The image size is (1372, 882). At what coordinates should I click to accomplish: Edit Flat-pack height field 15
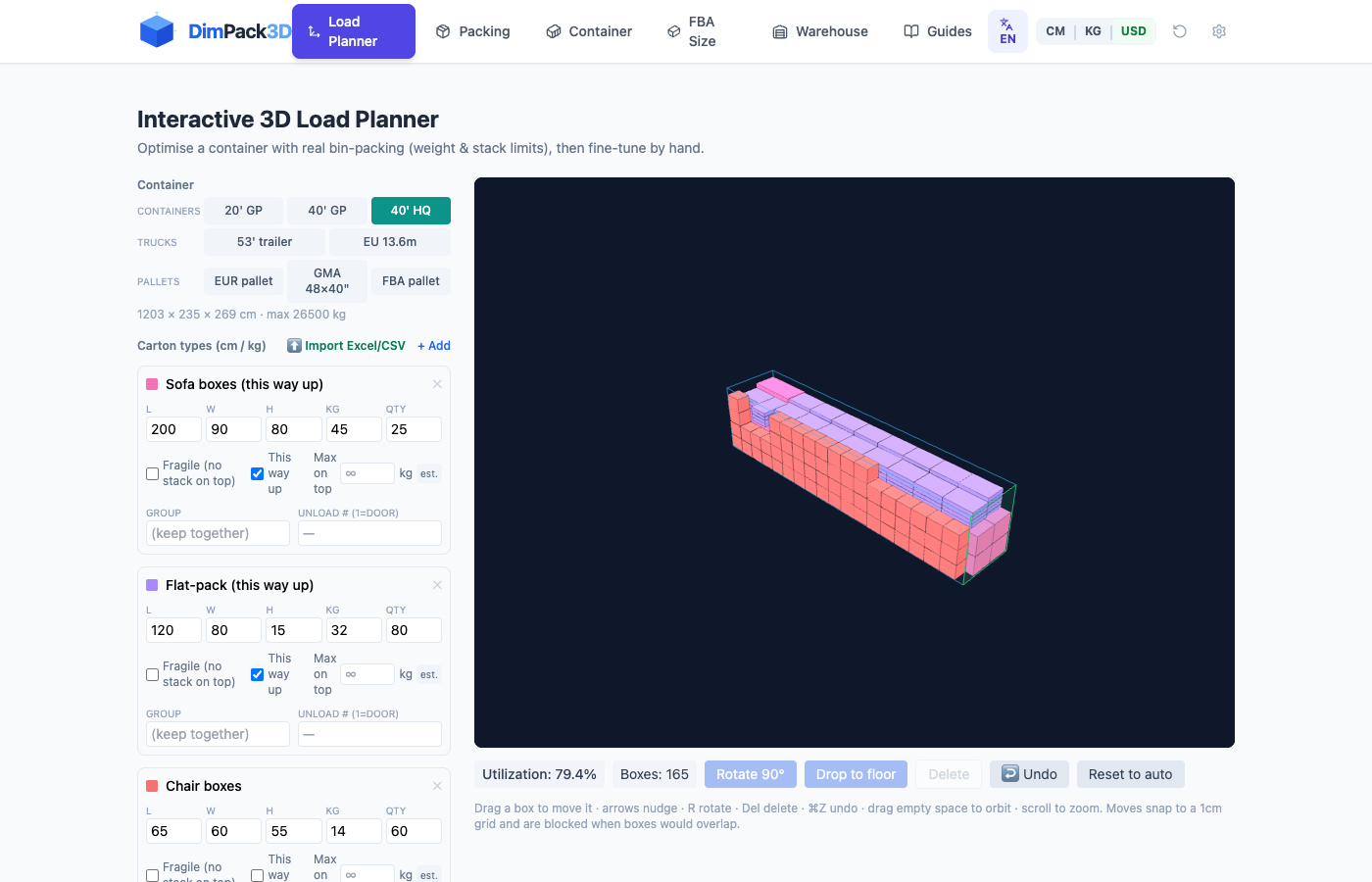[x=293, y=630]
